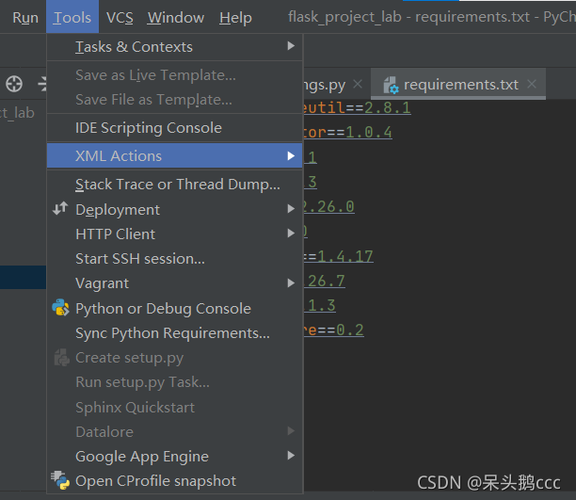
Task: Select Run setup.py Task entry
Action: click(175, 382)
